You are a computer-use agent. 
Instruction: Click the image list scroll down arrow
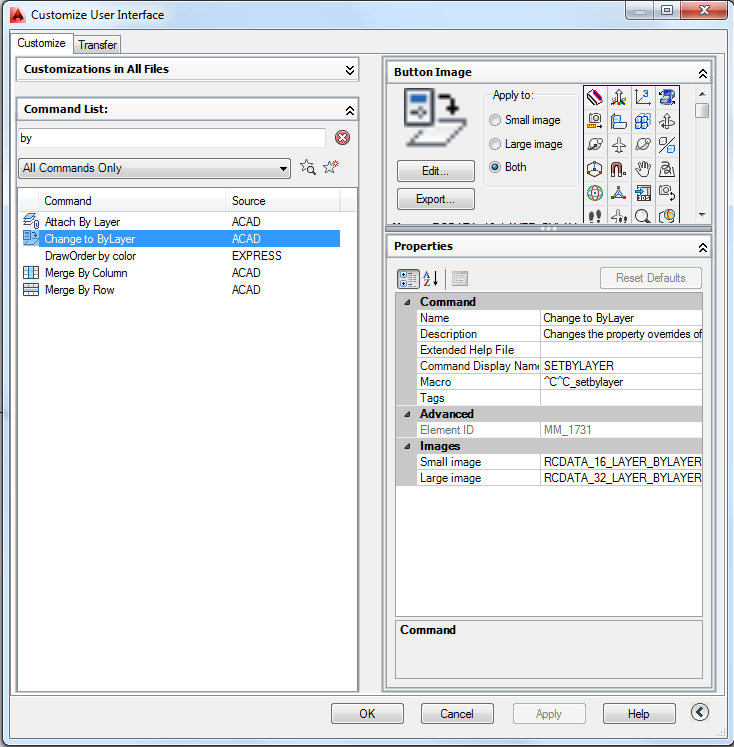(x=702, y=215)
